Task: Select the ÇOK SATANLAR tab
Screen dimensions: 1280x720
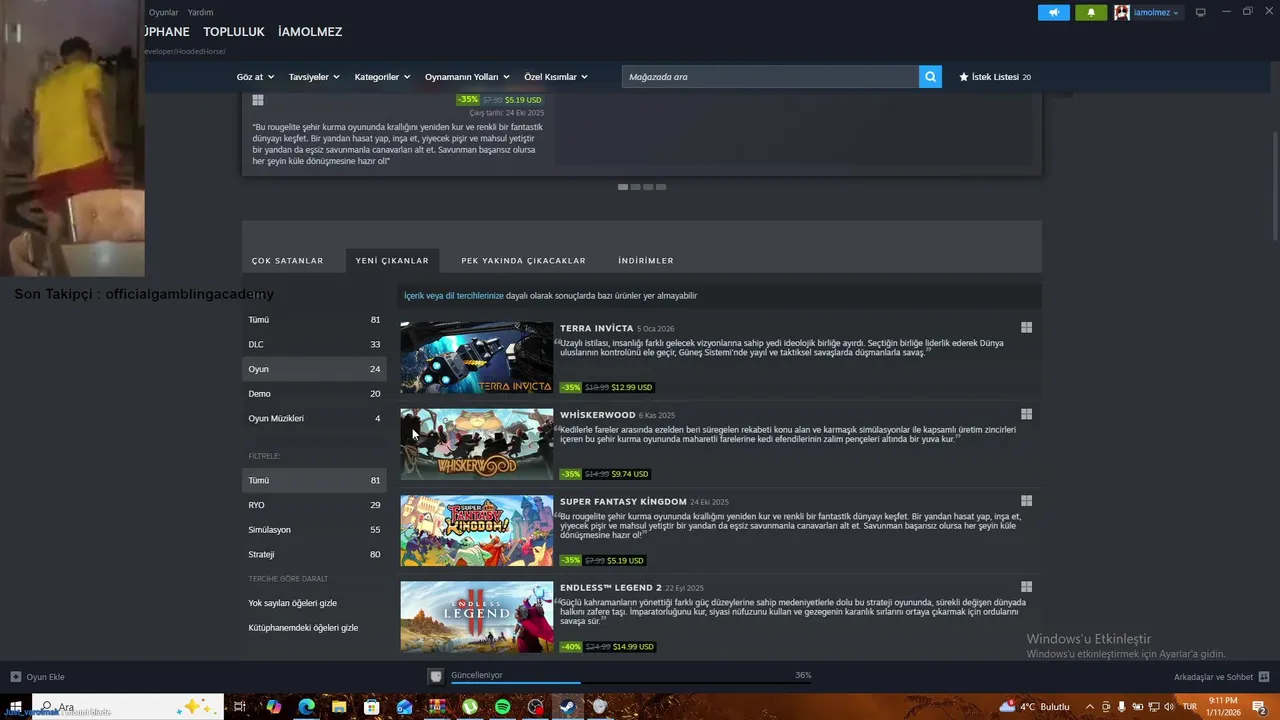Action: (x=287, y=261)
